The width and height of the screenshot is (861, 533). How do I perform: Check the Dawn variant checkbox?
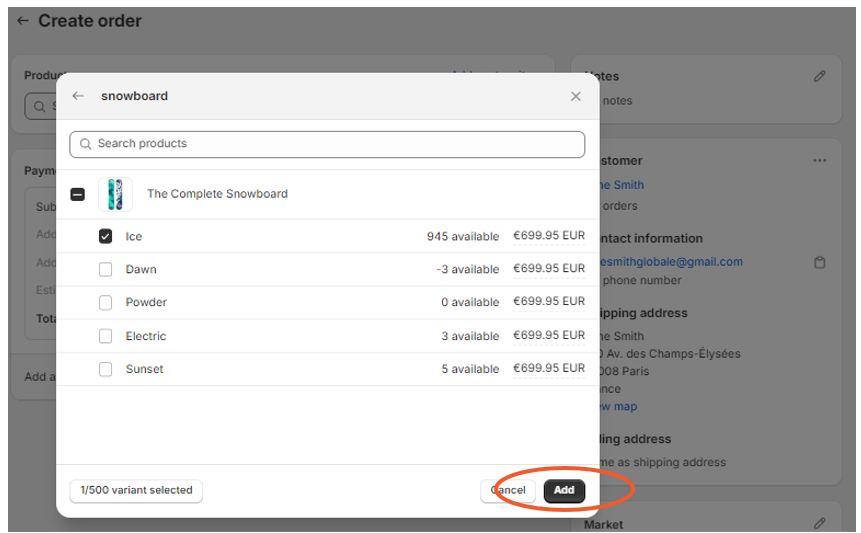coord(106,270)
